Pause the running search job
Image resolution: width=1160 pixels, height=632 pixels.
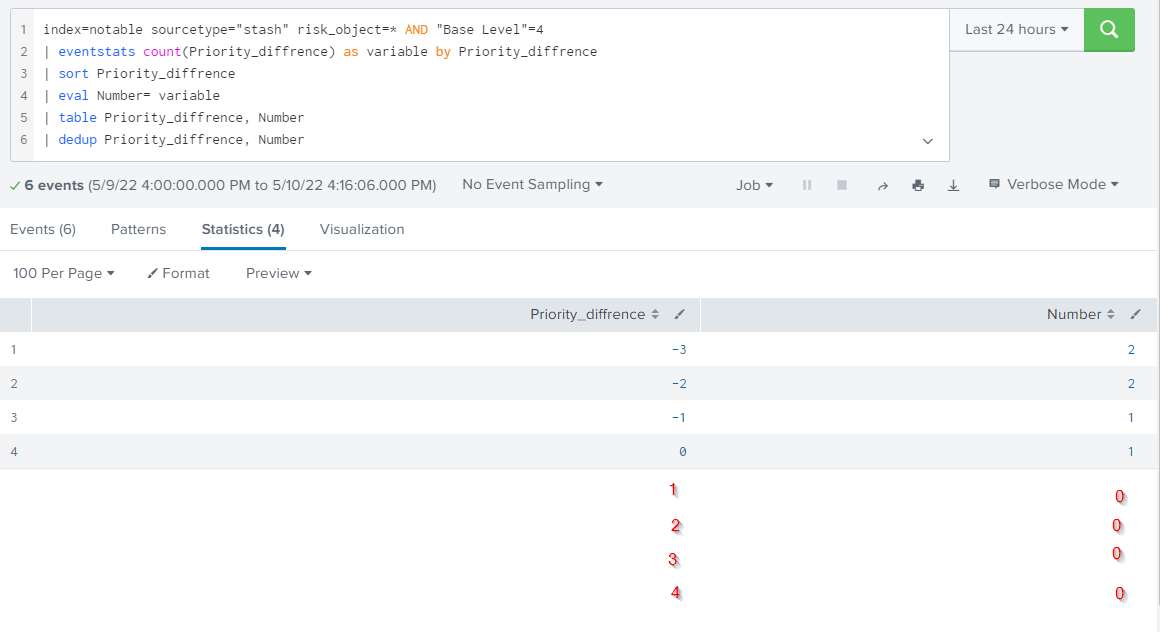pyautogui.click(x=807, y=184)
